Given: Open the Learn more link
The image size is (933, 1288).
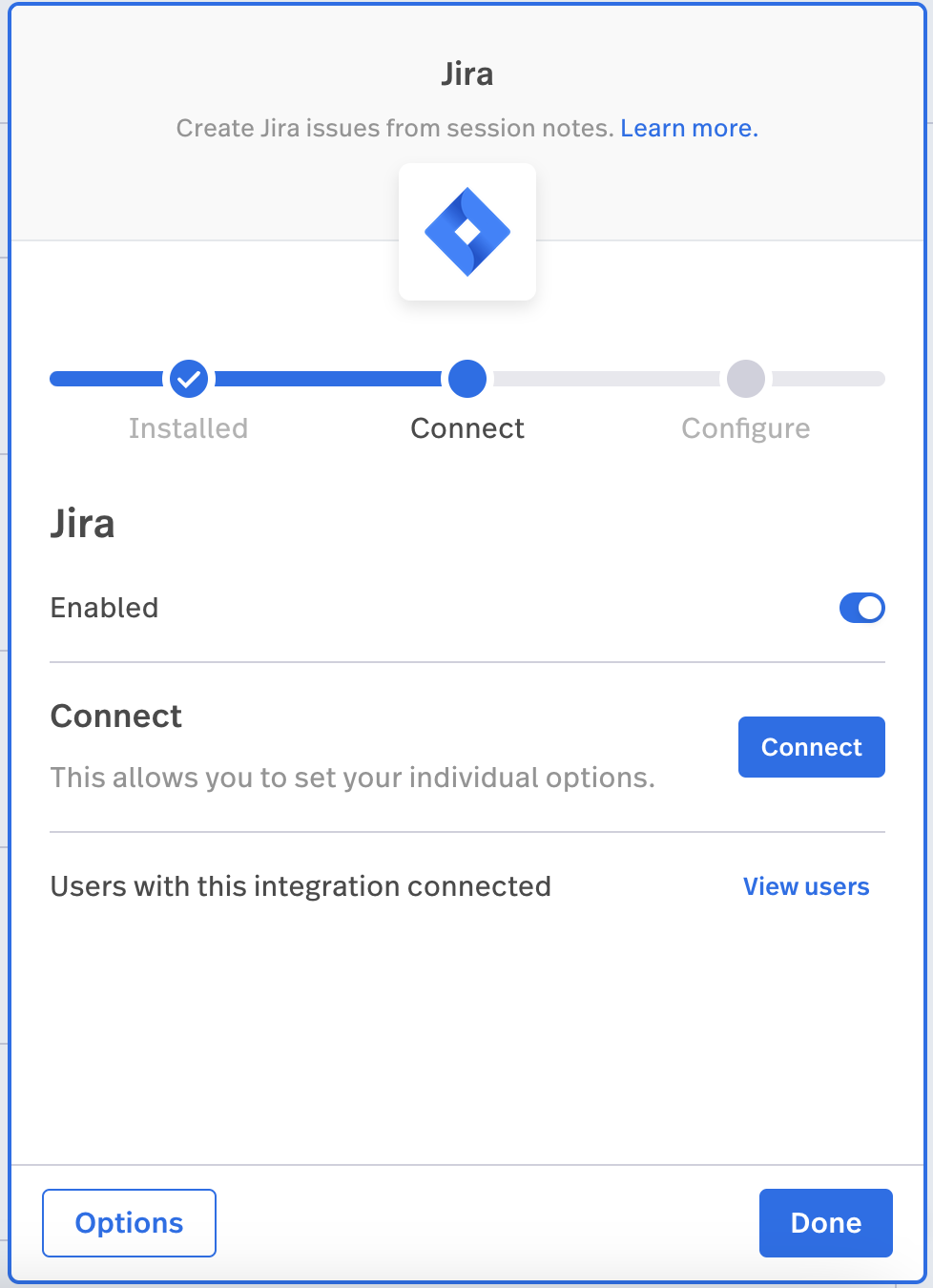Looking at the screenshot, I should tap(689, 129).
